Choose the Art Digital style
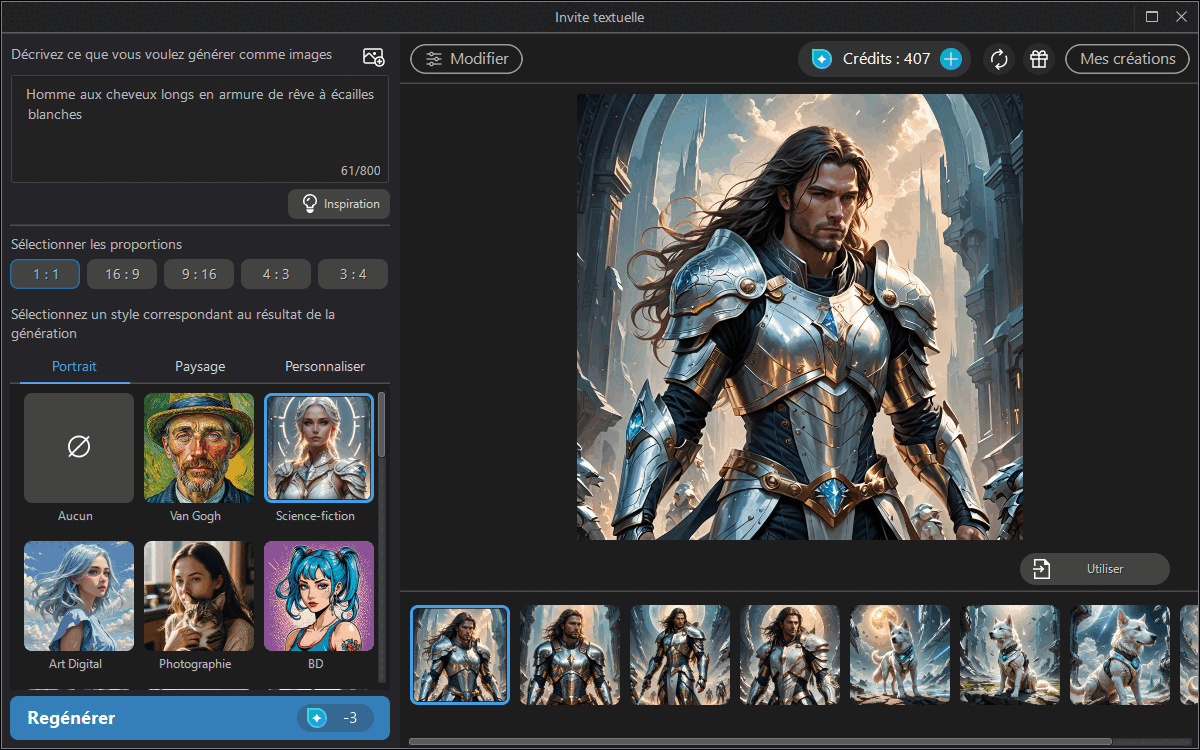 (x=79, y=596)
